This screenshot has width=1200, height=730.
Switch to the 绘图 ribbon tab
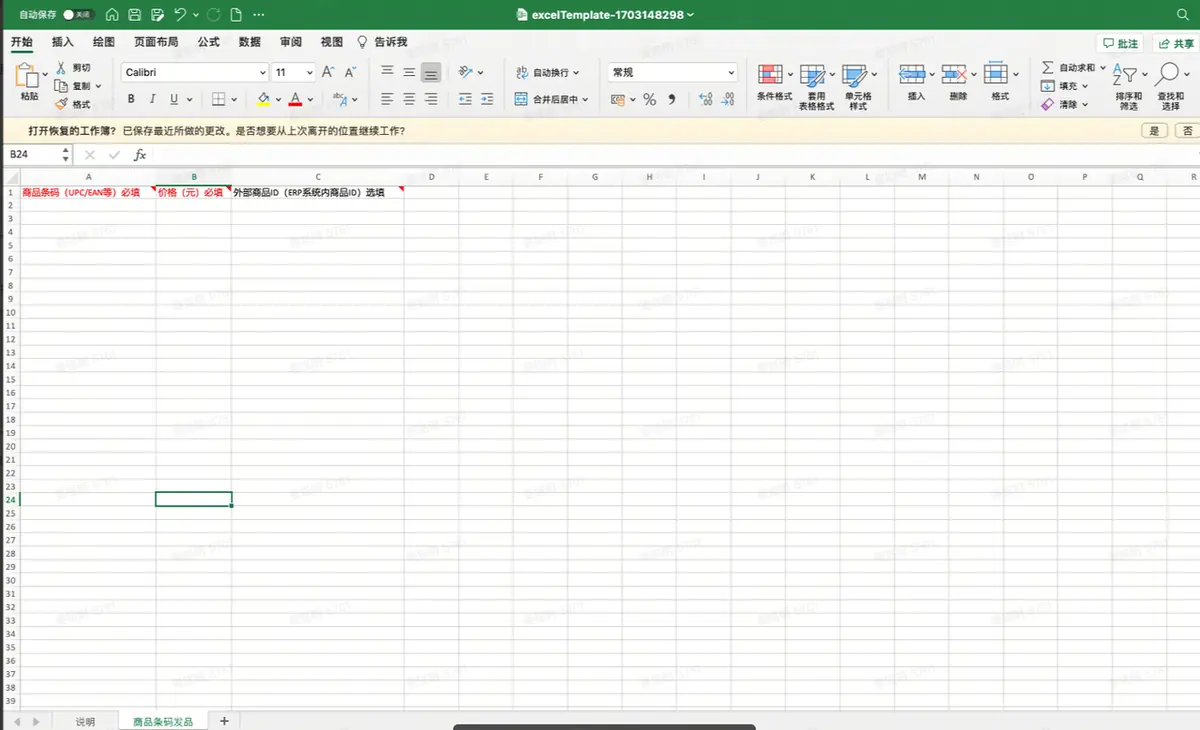click(103, 42)
